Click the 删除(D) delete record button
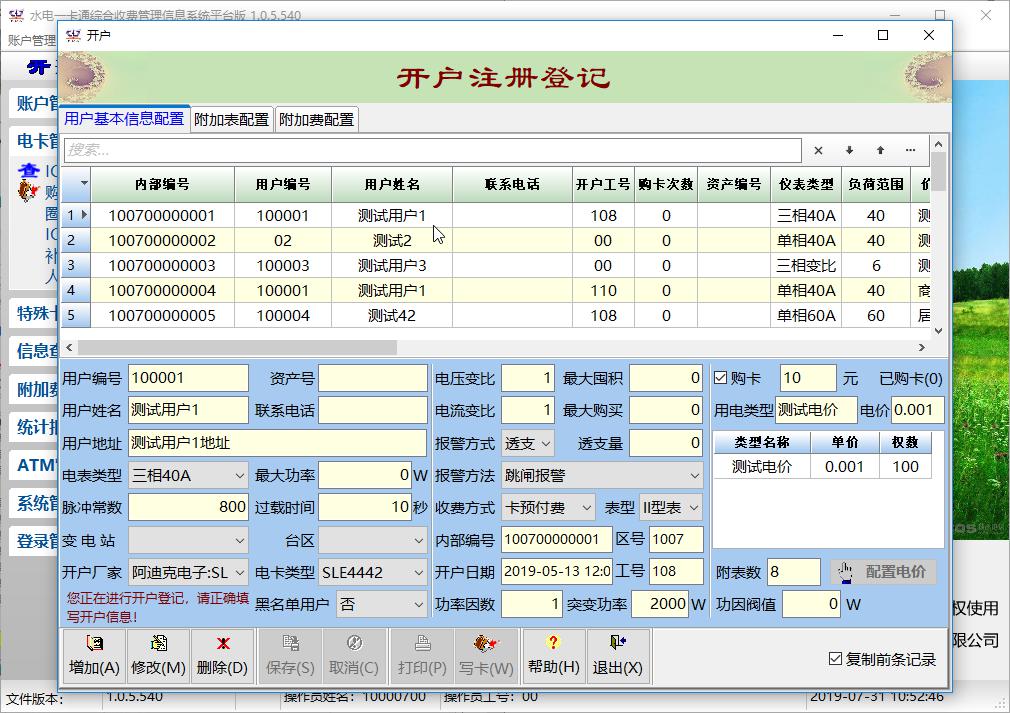Screen dimensions: 1010x713 click(222, 656)
